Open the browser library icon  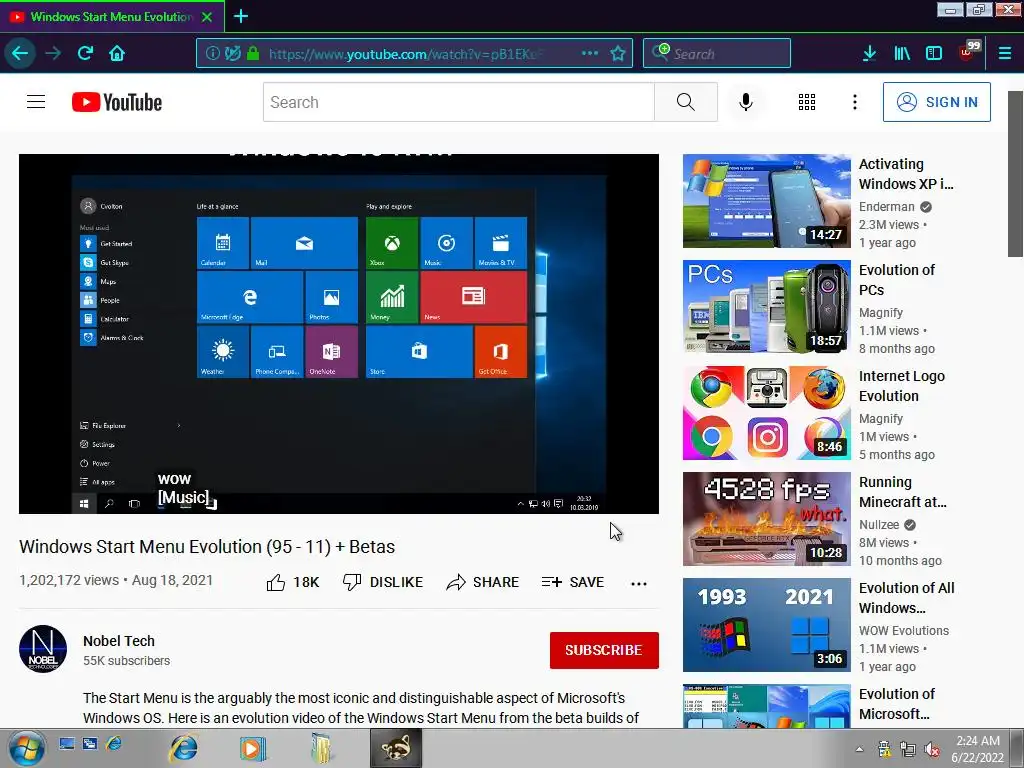click(902, 53)
